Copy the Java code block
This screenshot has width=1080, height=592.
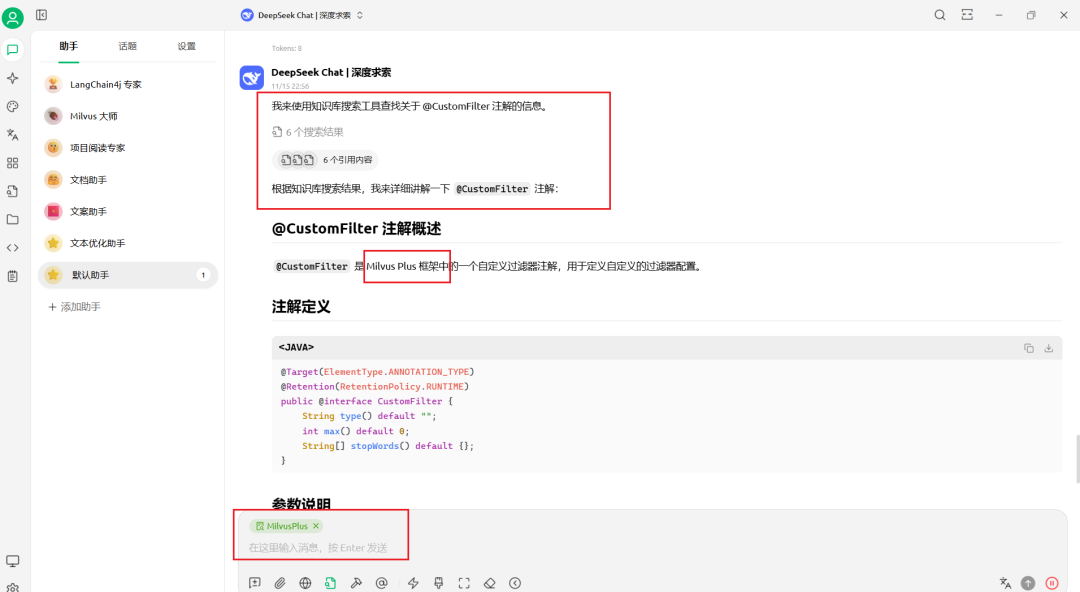pos(1028,348)
